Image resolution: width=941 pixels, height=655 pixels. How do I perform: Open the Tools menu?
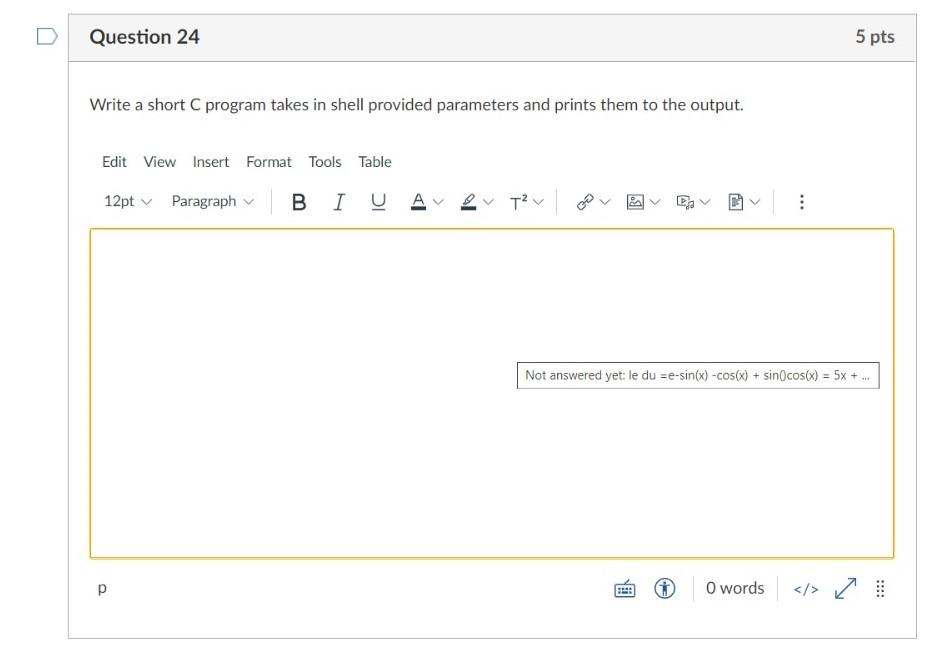327,161
